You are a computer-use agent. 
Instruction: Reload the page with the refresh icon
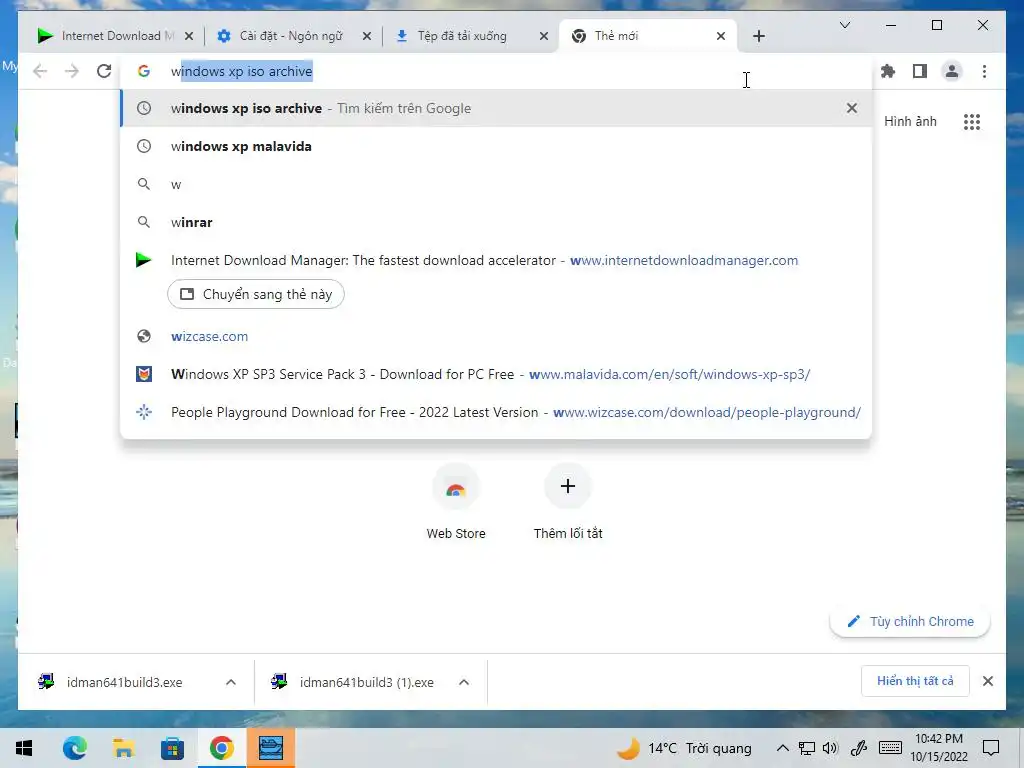pyautogui.click(x=104, y=71)
